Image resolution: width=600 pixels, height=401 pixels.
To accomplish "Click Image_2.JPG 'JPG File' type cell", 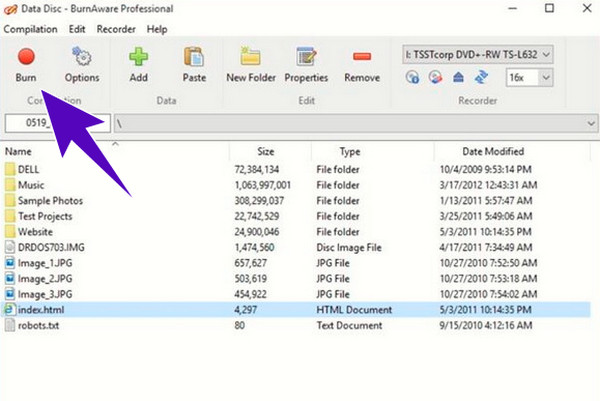I will (333, 279).
